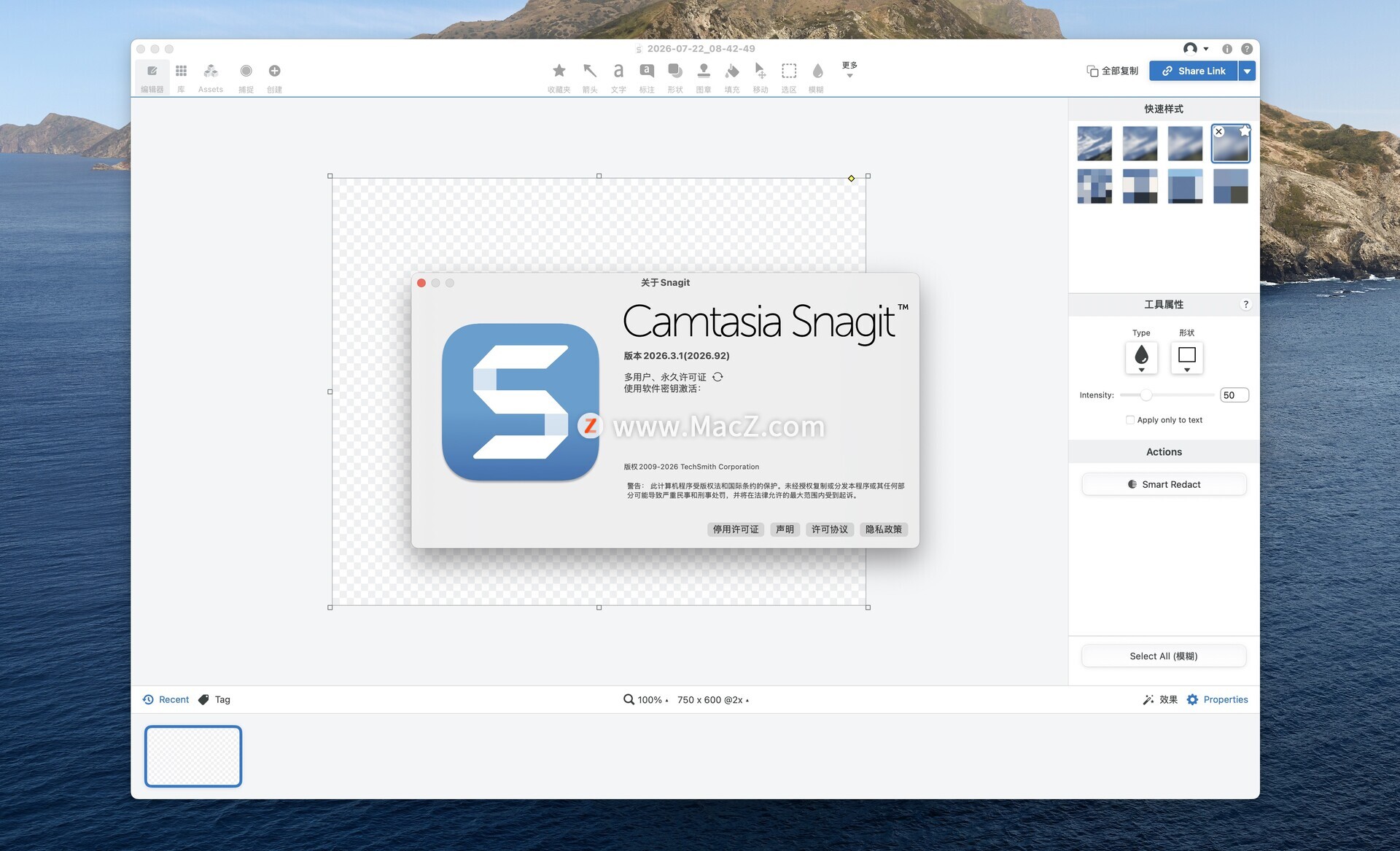Select the 收藏夹 favorites star tool
Image resolution: width=1400 pixels, height=851 pixels.
point(559,77)
